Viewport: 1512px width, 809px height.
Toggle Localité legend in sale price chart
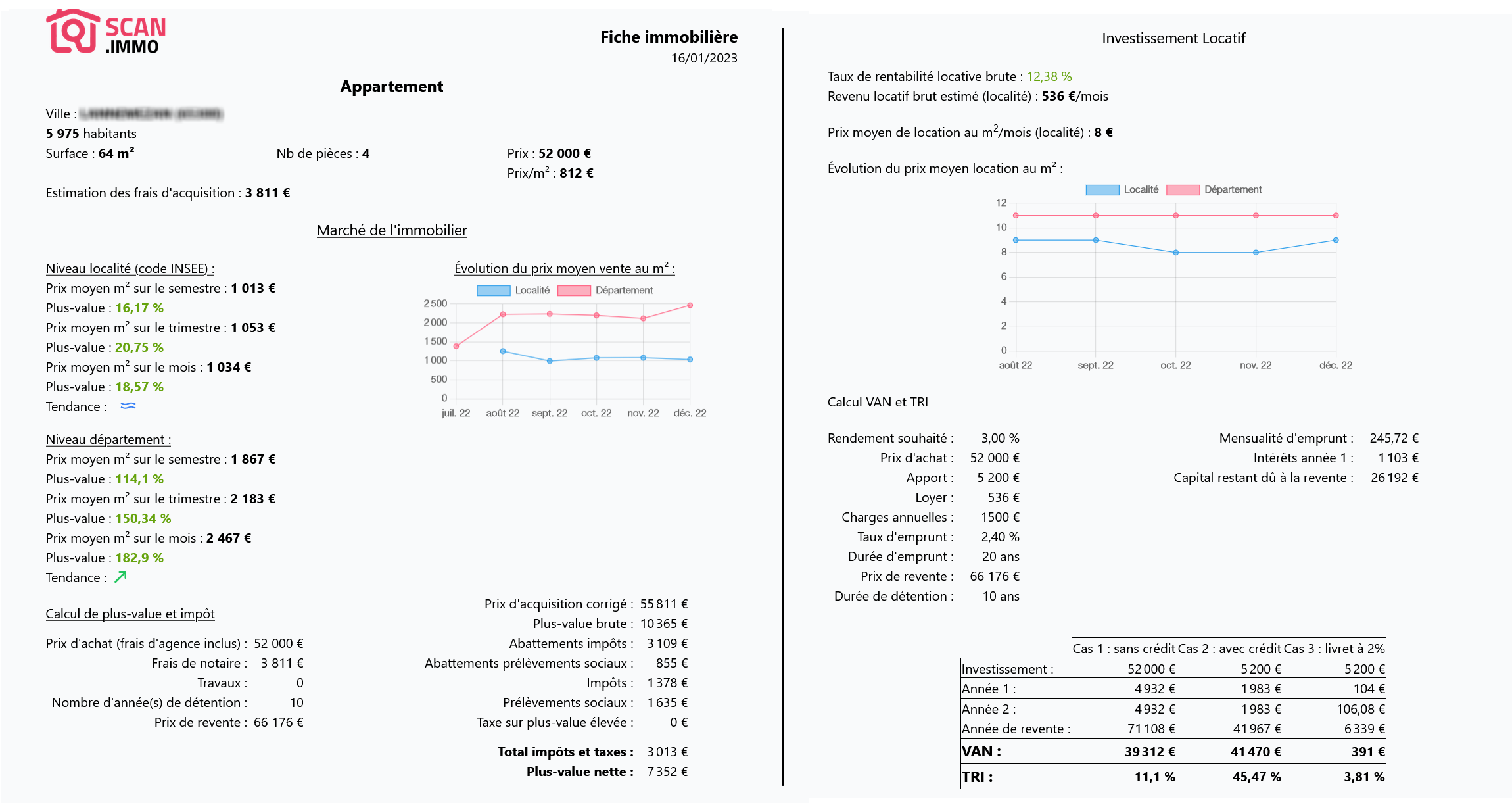(513, 290)
